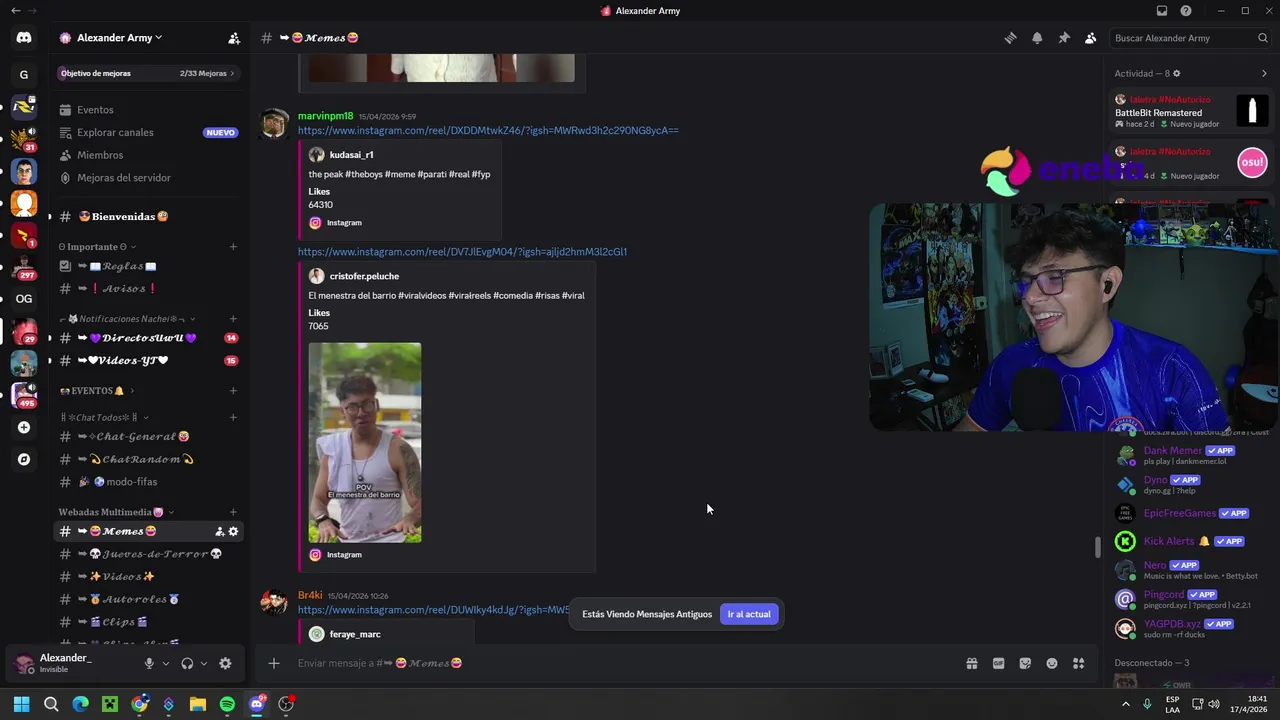Select the Jueves-de-Terror channel
1280x720 pixels.
147,554
